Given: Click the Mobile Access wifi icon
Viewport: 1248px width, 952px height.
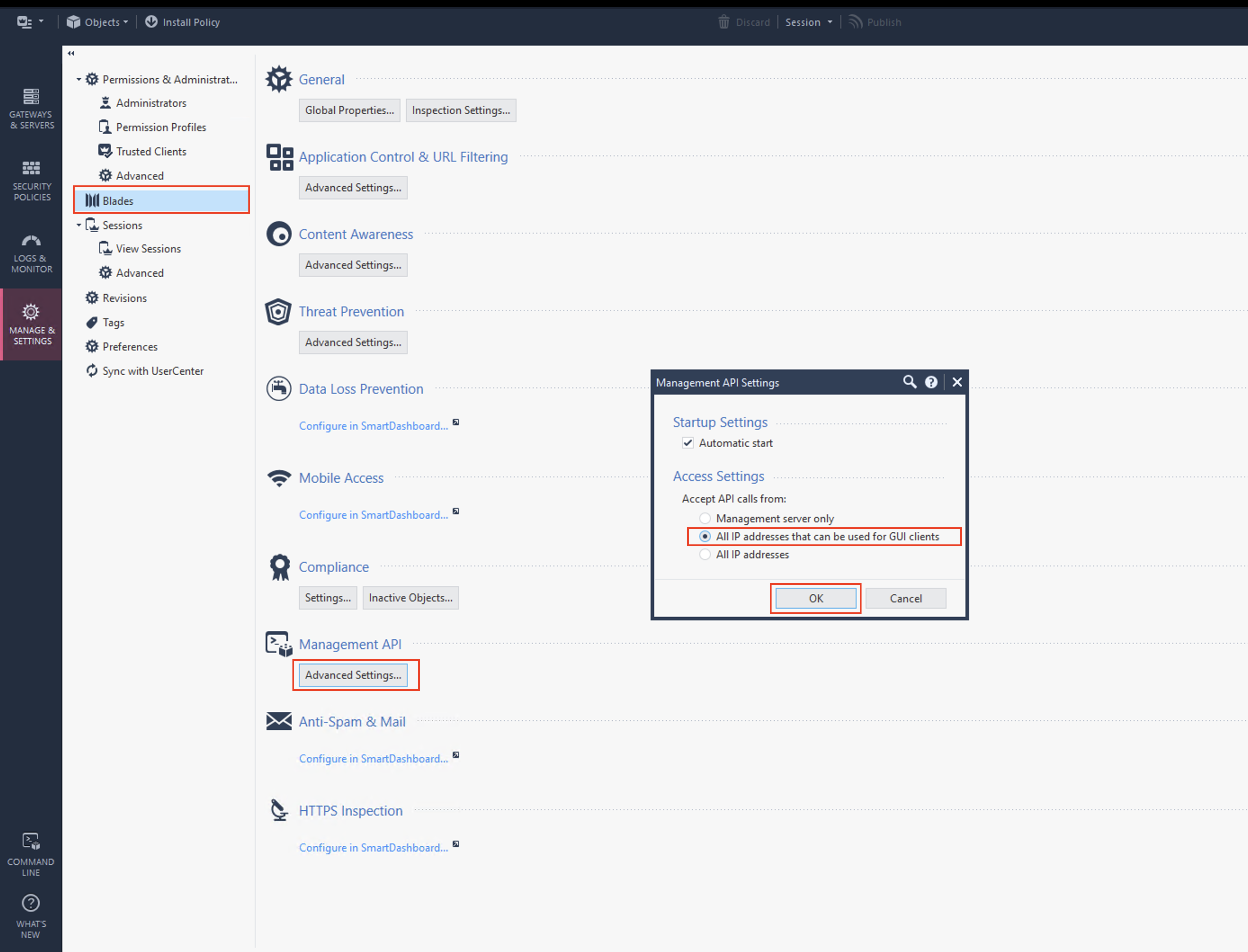Looking at the screenshot, I should [279, 478].
